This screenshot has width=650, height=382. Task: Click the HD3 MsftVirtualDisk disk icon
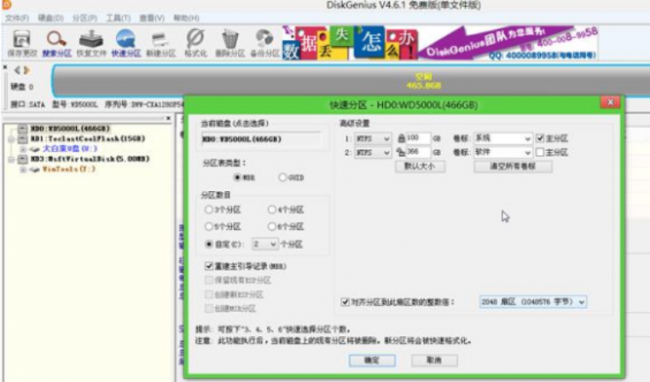(22, 159)
